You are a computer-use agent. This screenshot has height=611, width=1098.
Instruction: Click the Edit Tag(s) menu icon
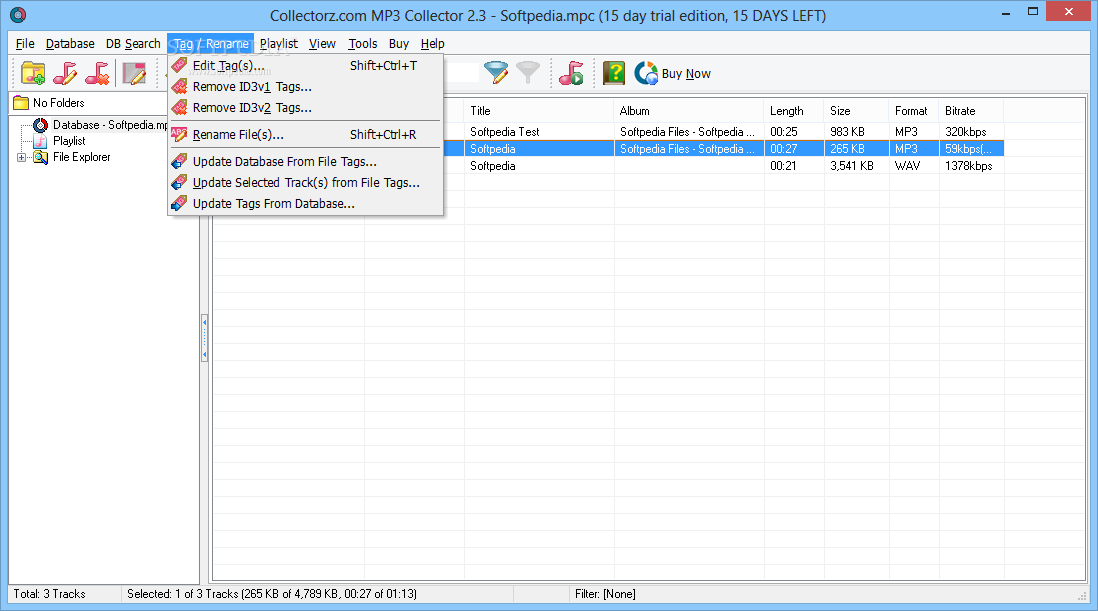[x=179, y=65]
